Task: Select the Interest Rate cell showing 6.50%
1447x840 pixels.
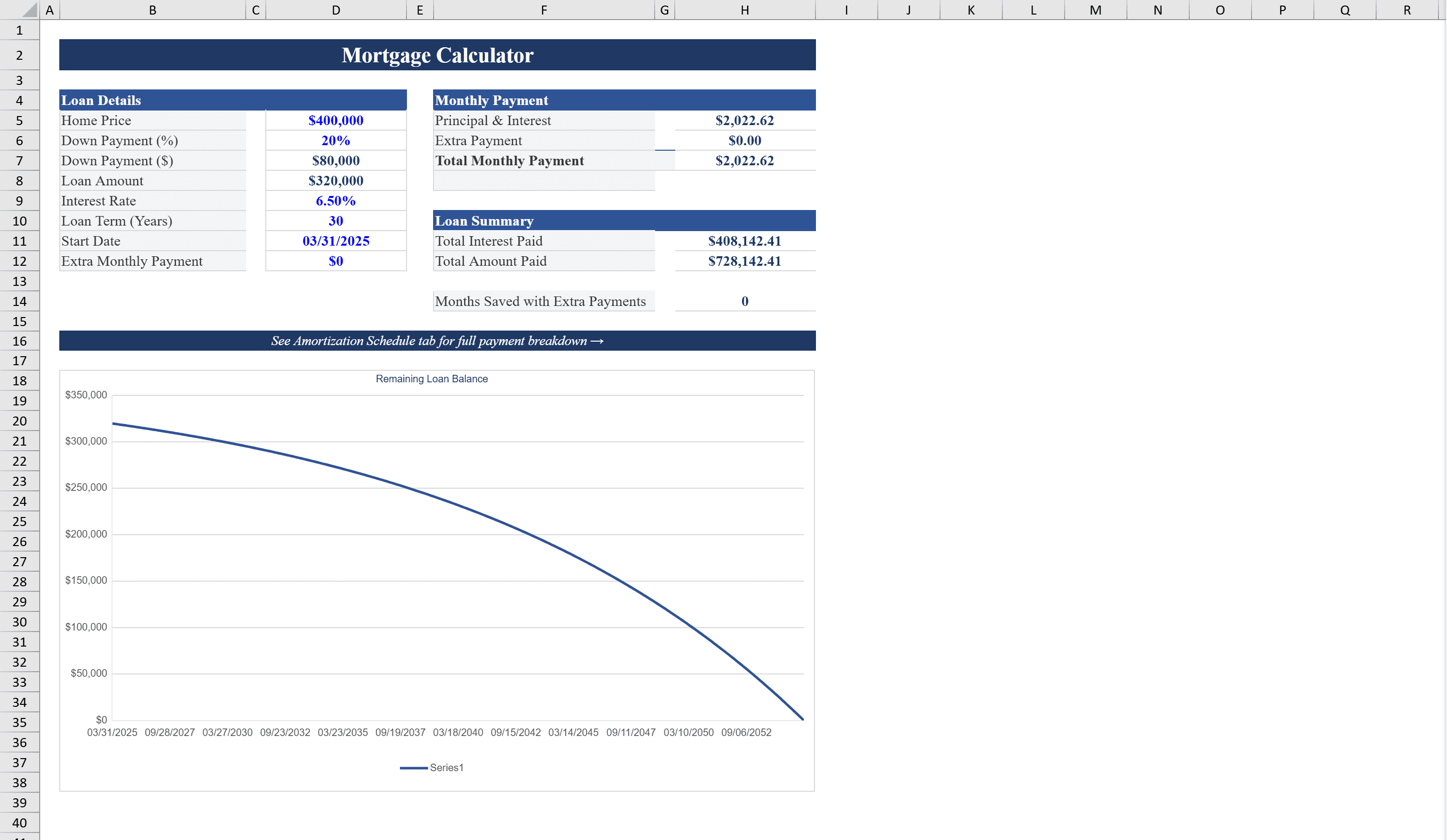Action: [x=335, y=200]
